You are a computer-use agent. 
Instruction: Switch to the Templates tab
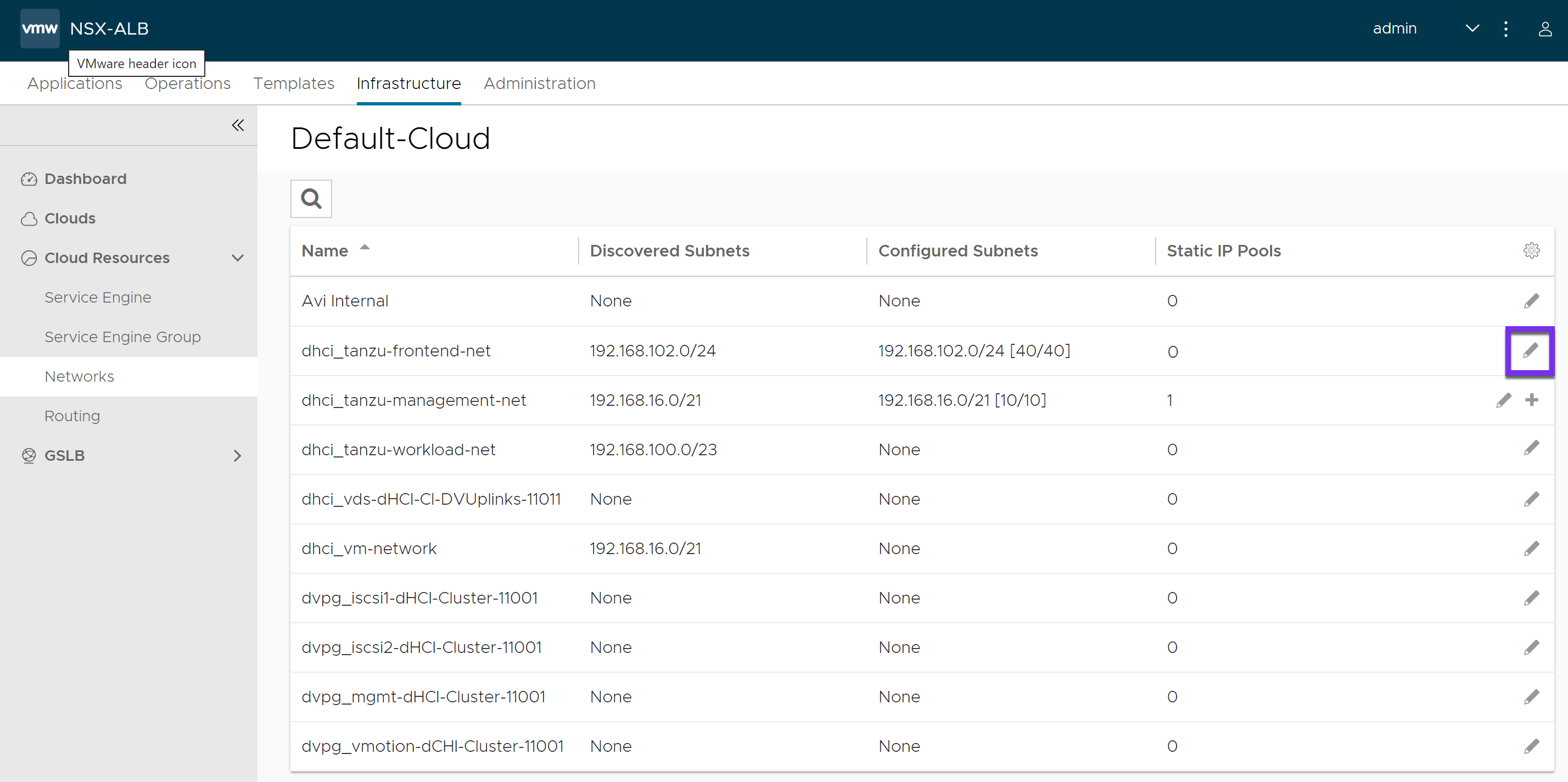(x=293, y=83)
